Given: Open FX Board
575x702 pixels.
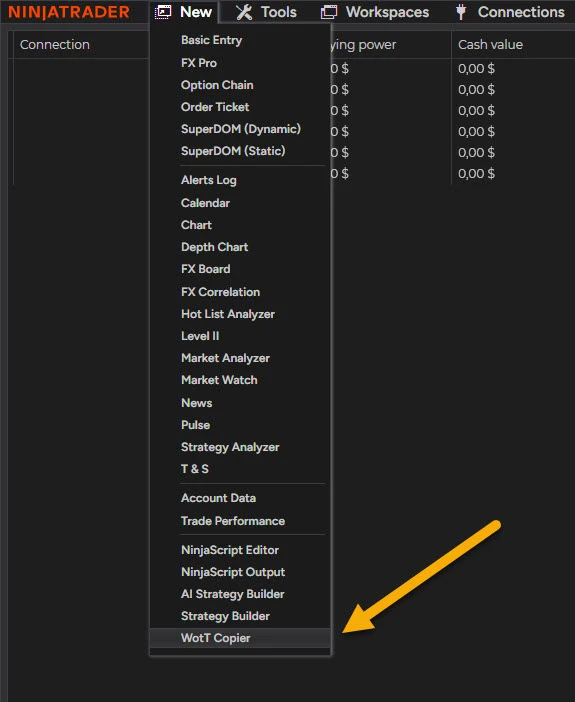Looking at the screenshot, I should tap(206, 269).
